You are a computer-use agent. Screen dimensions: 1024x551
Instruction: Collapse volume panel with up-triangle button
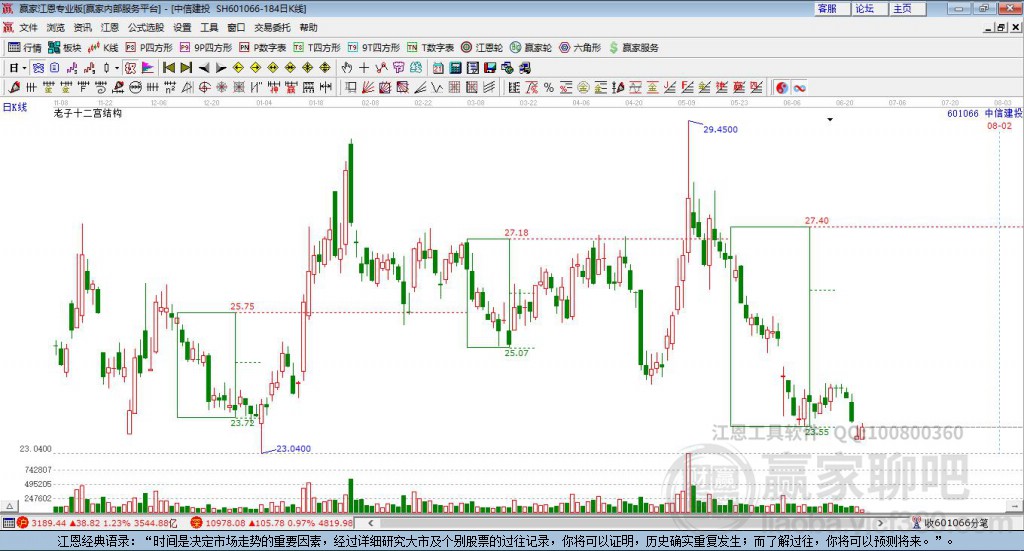pyautogui.click(x=9, y=506)
